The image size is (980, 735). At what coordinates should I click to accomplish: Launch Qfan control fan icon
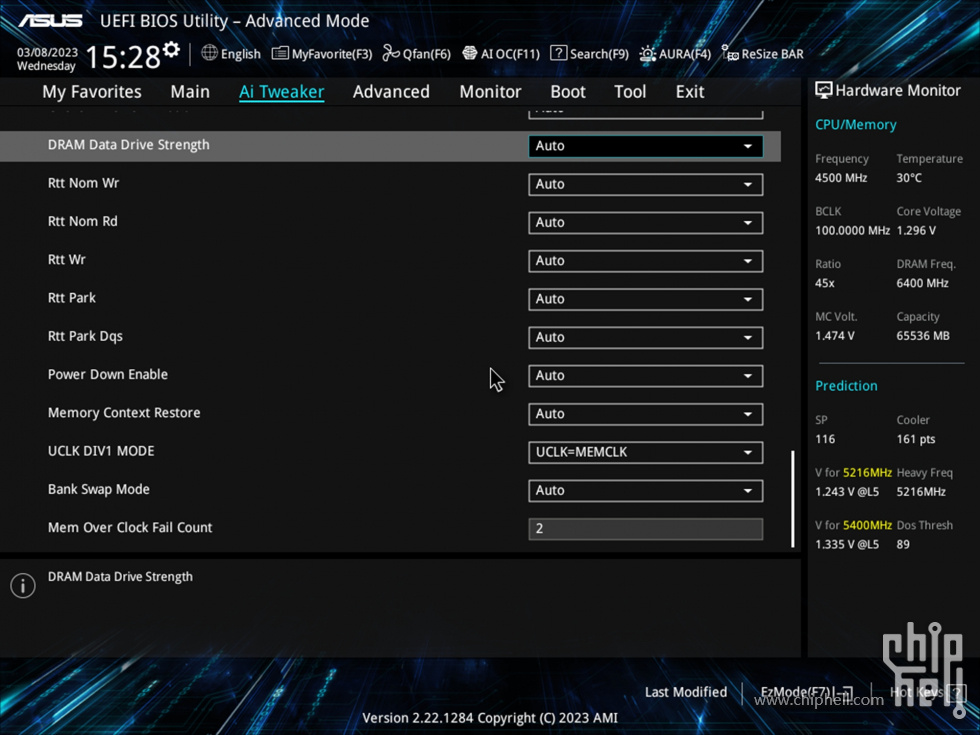391,53
